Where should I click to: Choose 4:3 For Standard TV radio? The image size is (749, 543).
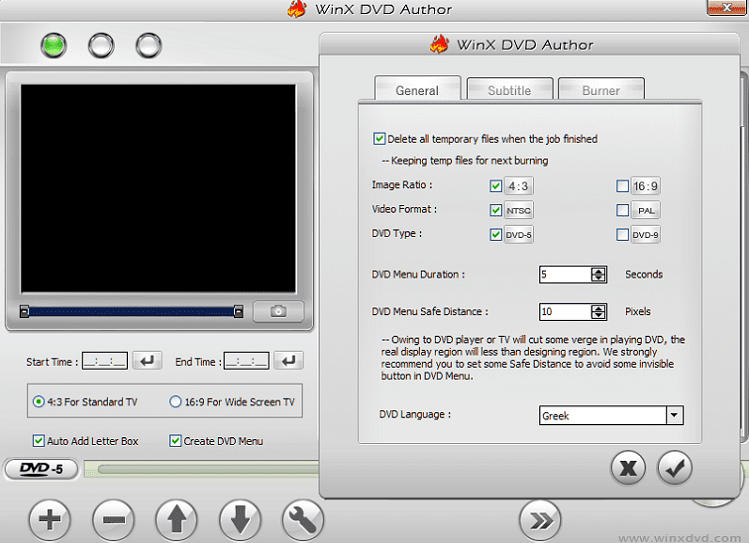(39, 402)
